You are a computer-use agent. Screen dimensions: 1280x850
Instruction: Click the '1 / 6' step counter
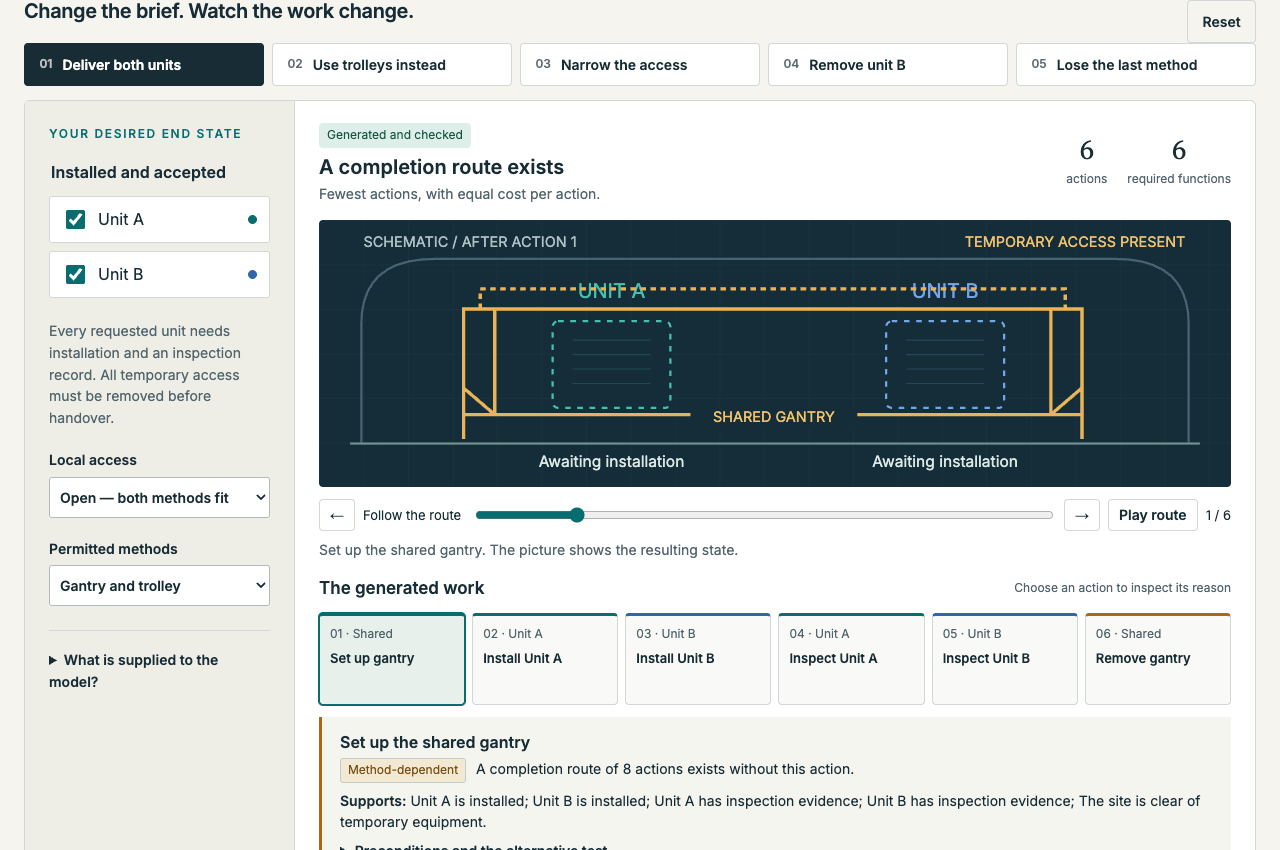click(x=1218, y=515)
